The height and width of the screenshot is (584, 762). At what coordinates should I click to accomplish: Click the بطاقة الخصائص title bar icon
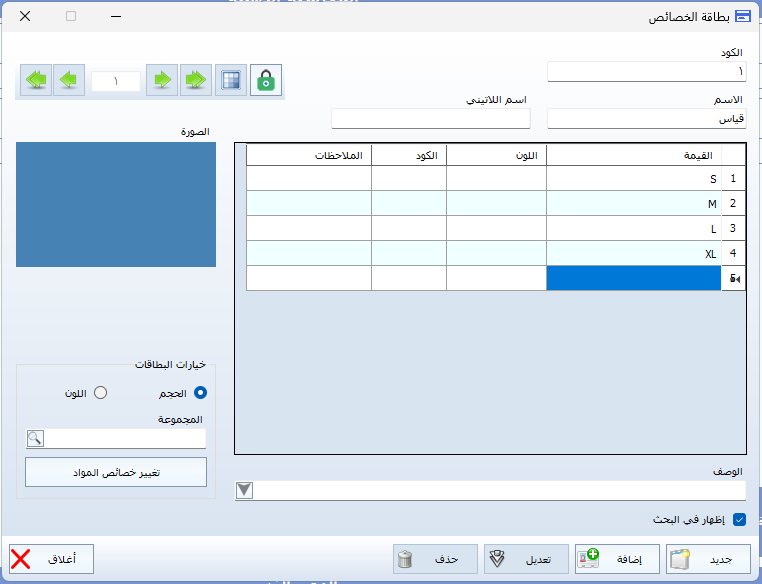pos(743,17)
